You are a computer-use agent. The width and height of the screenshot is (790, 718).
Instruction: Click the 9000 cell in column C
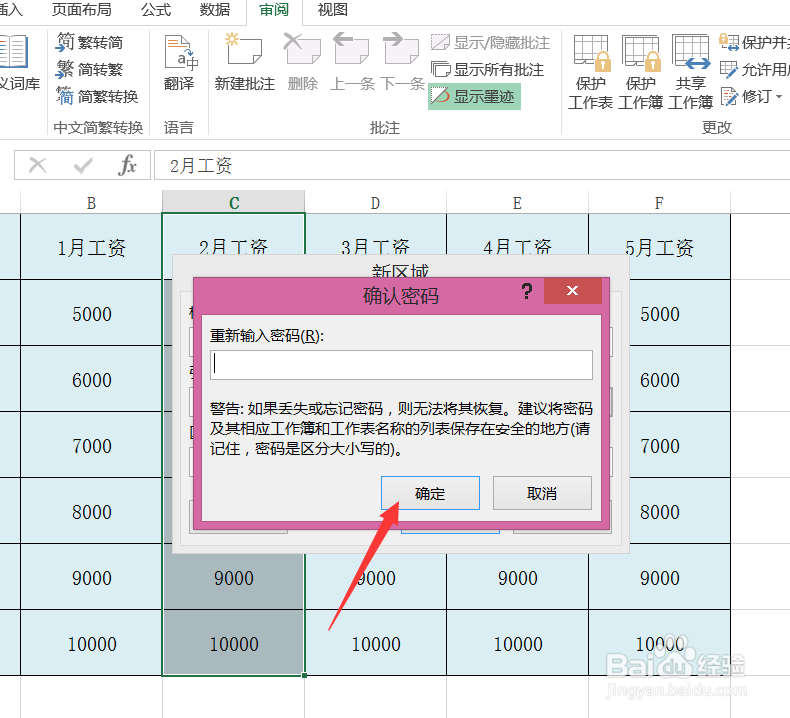(x=234, y=577)
